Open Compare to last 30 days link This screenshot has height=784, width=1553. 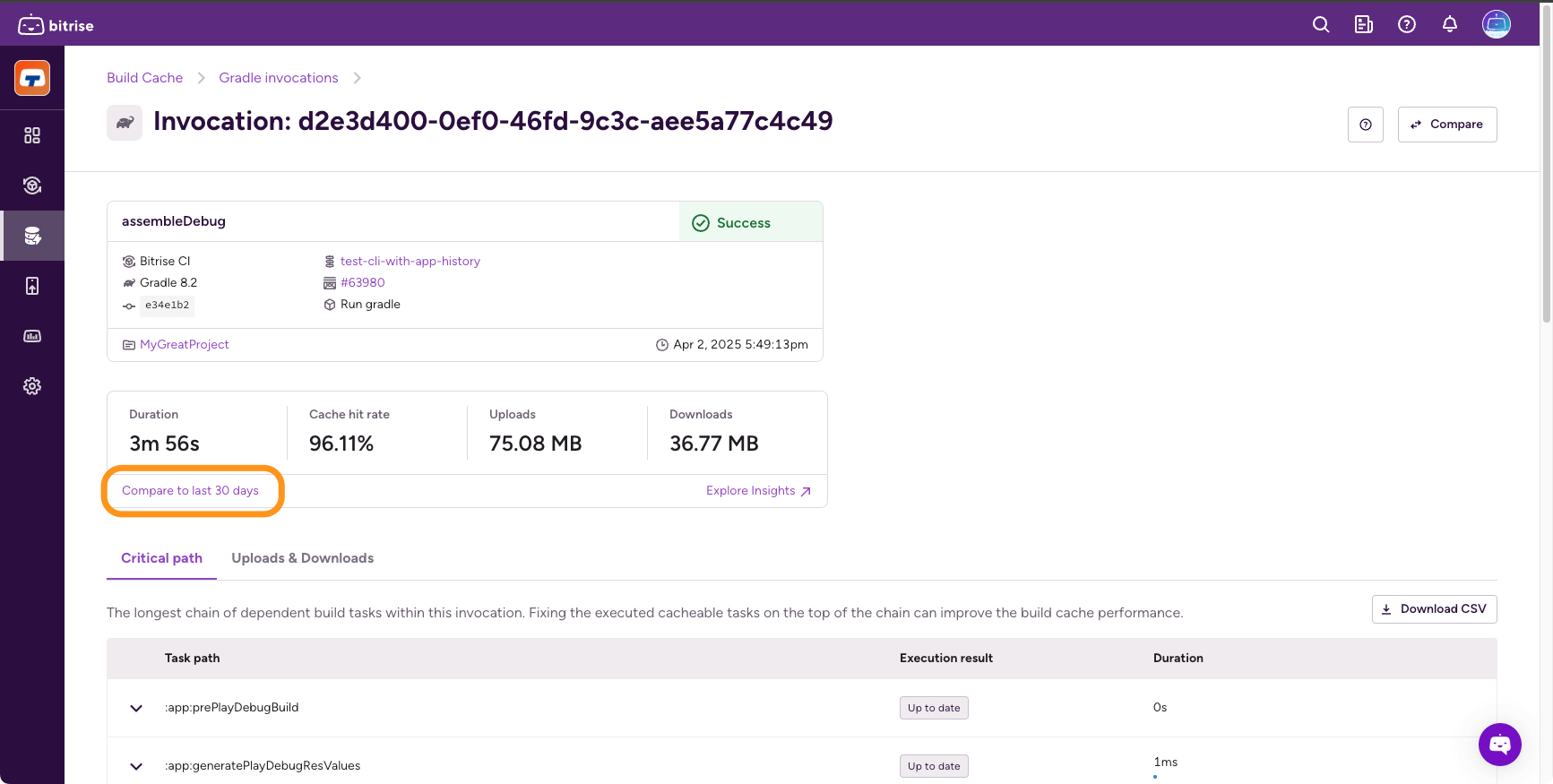(x=190, y=491)
